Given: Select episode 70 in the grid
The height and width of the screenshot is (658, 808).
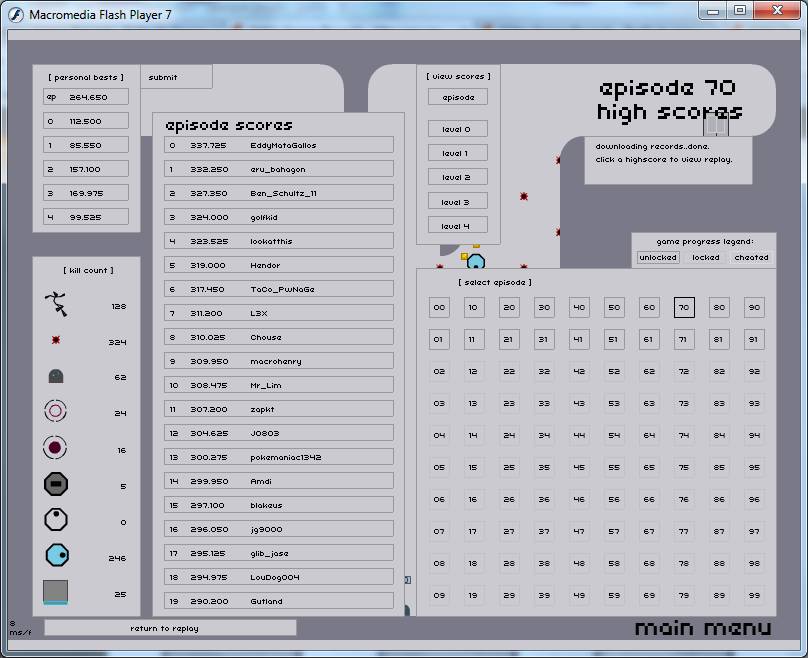Looking at the screenshot, I should point(684,308).
